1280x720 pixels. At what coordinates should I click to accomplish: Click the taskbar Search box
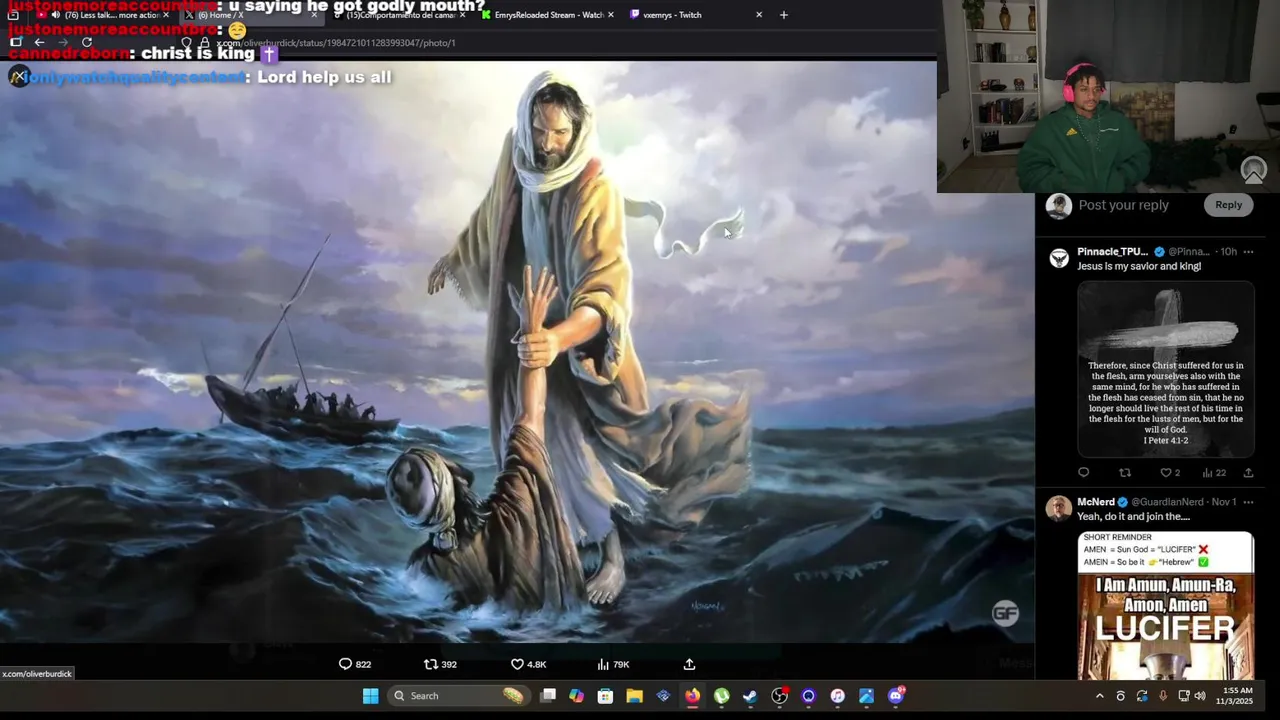coord(458,696)
